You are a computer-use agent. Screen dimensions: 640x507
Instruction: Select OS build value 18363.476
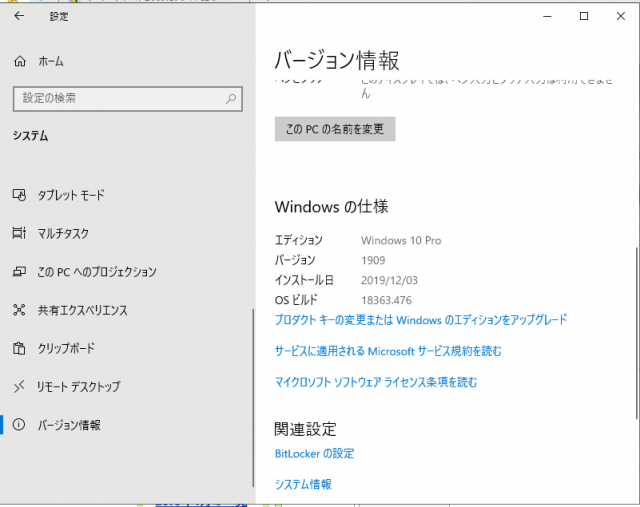(x=386, y=300)
